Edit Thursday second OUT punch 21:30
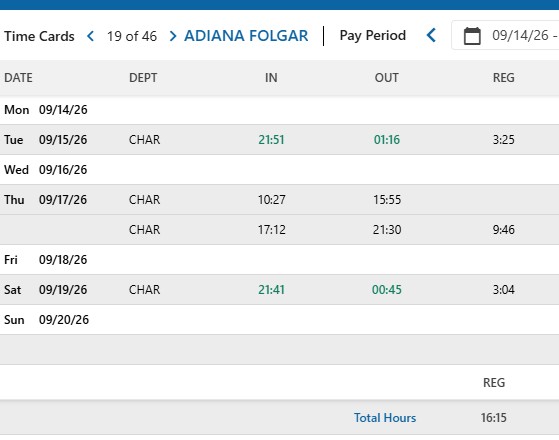This screenshot has width=559, height=440. coord(387,230)
